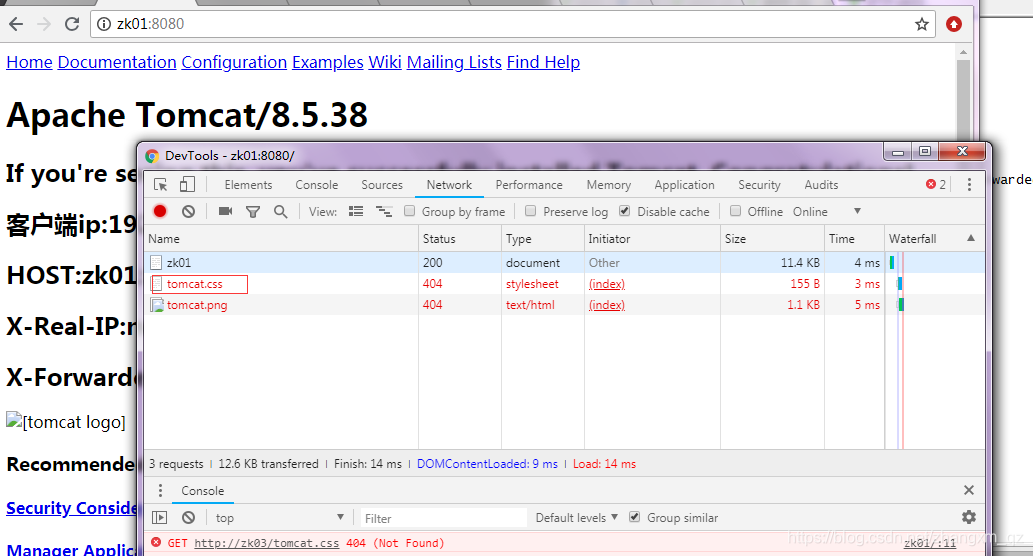Open the Security Considerations link
Viewport: 1033px width, 556px height.
pyautogui.click(x=71, y=508)
